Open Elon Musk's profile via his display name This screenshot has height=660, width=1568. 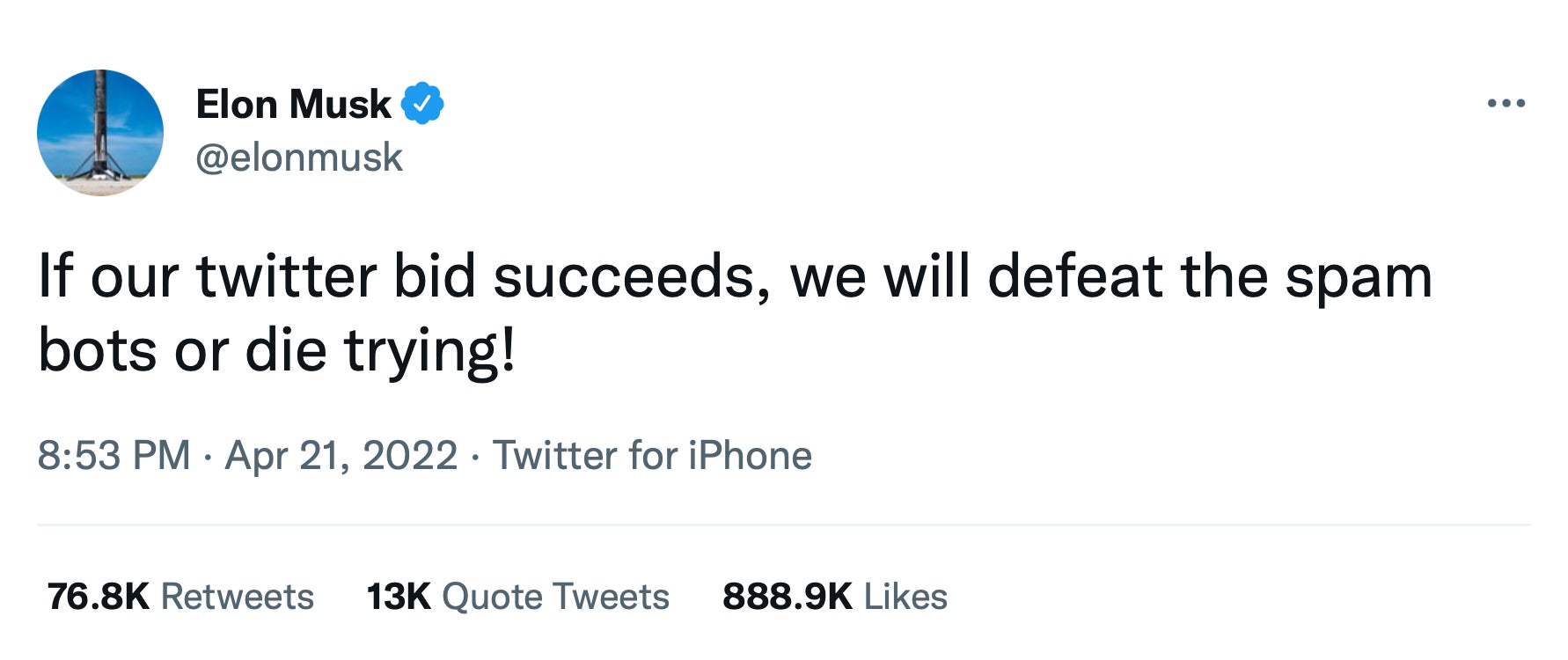[x=290, y=103]
